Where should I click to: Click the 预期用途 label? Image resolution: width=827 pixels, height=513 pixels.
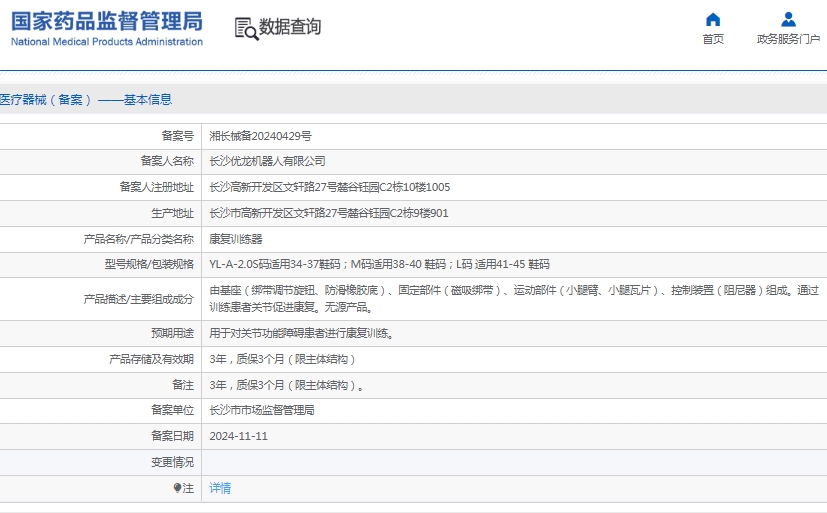(172, 333)
